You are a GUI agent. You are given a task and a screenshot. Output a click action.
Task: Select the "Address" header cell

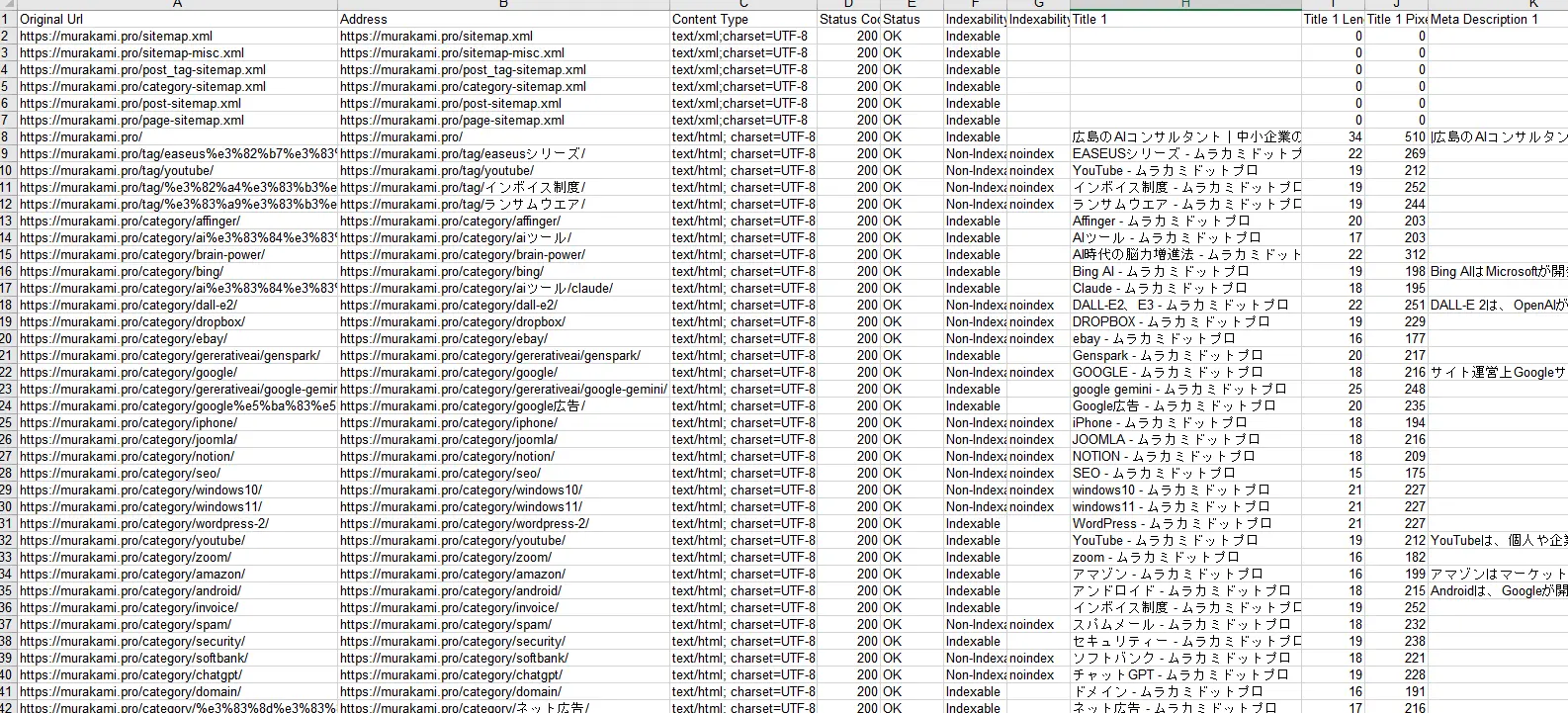pyautogui.click(x=503, y=19)
